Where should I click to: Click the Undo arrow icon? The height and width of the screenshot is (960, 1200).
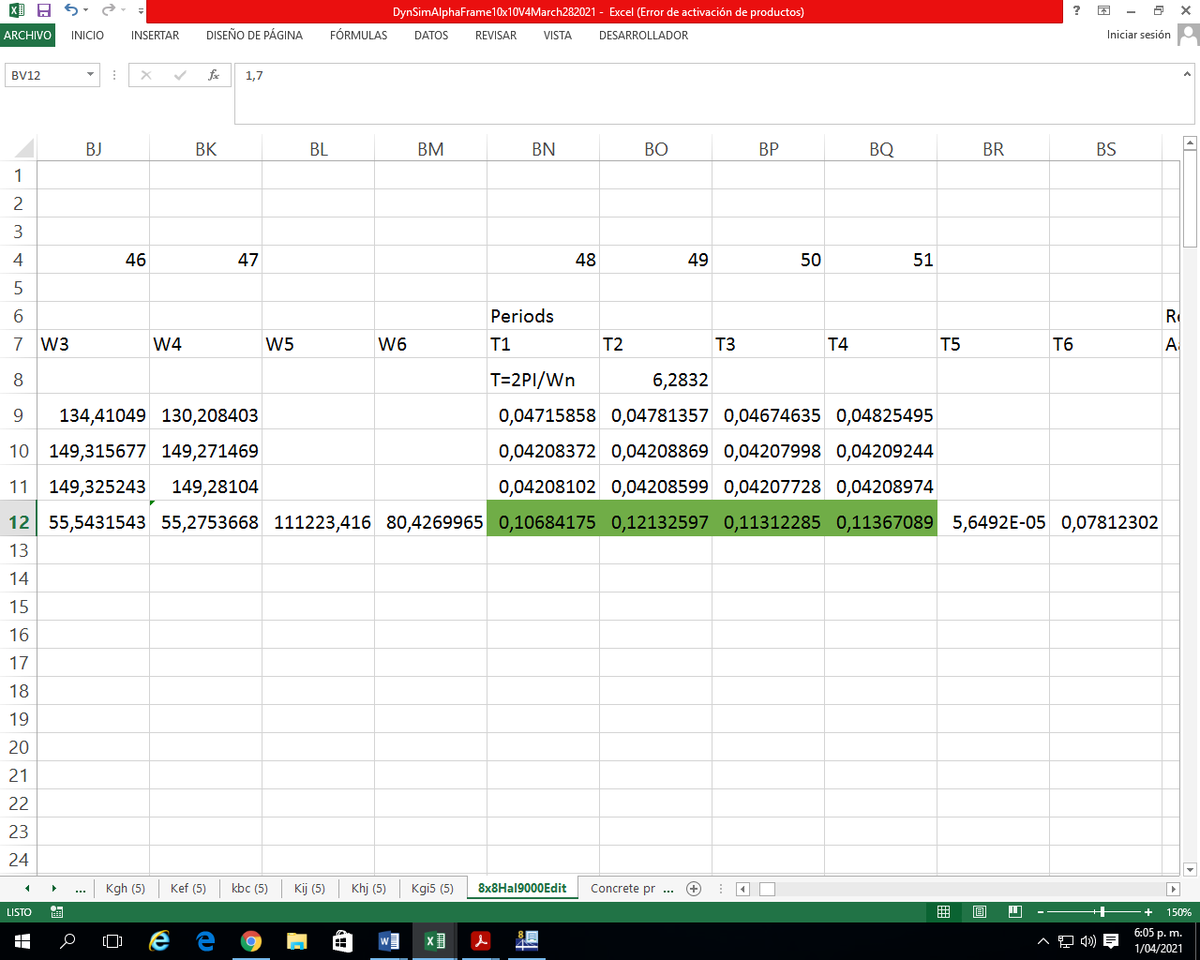[71, 11]
